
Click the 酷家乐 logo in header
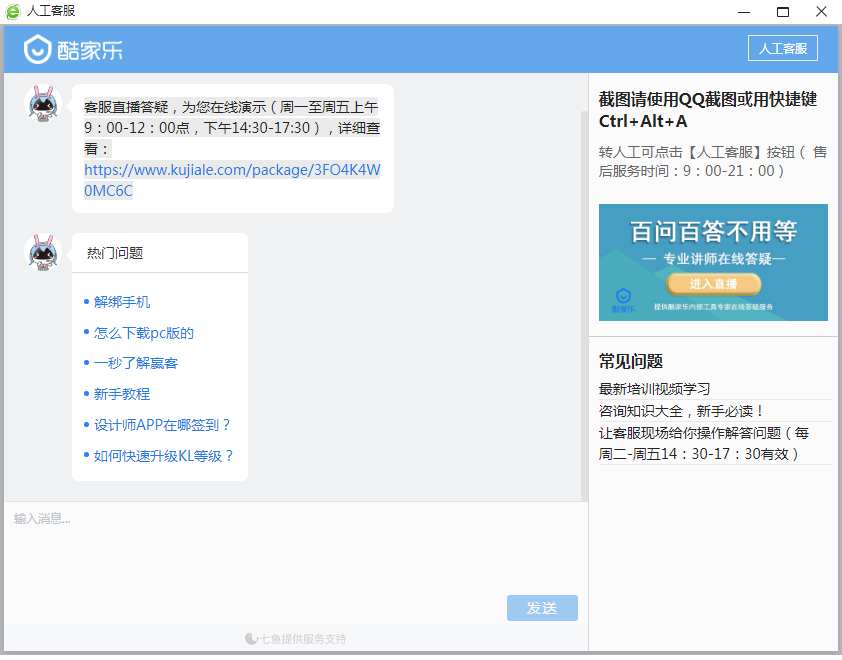click(73, 49)
